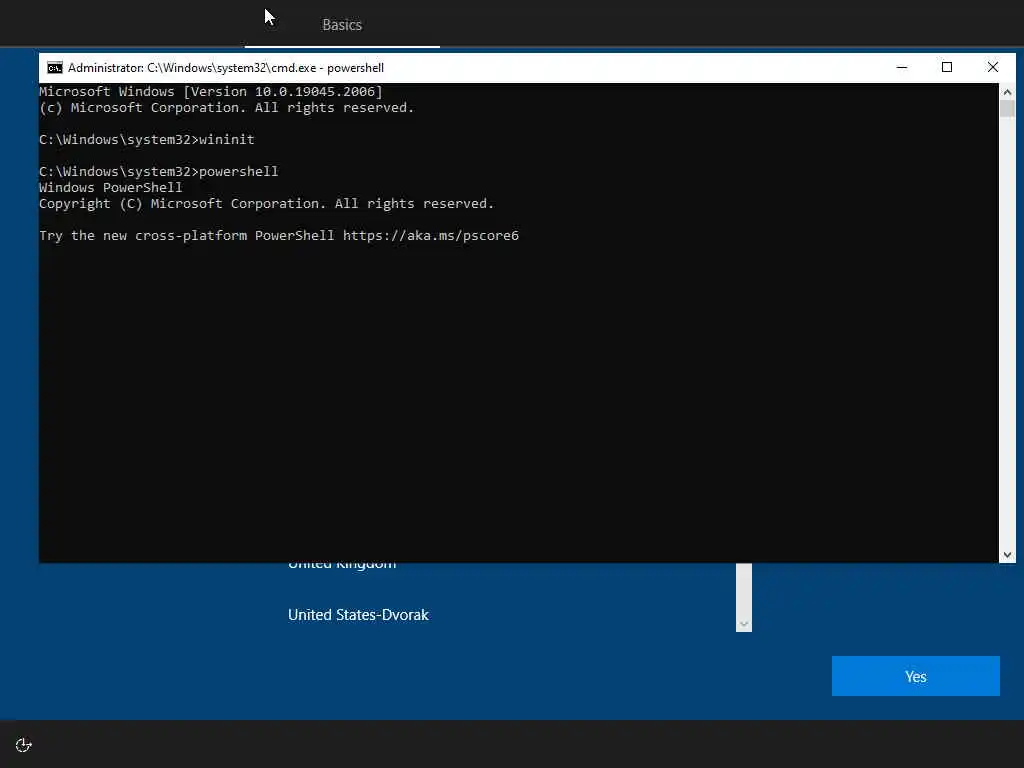Click the 'Copyright (C) Microsoft Corporation' PowerShell line
This screenshot has width=1024, height=768.
[x=266, y=203]
